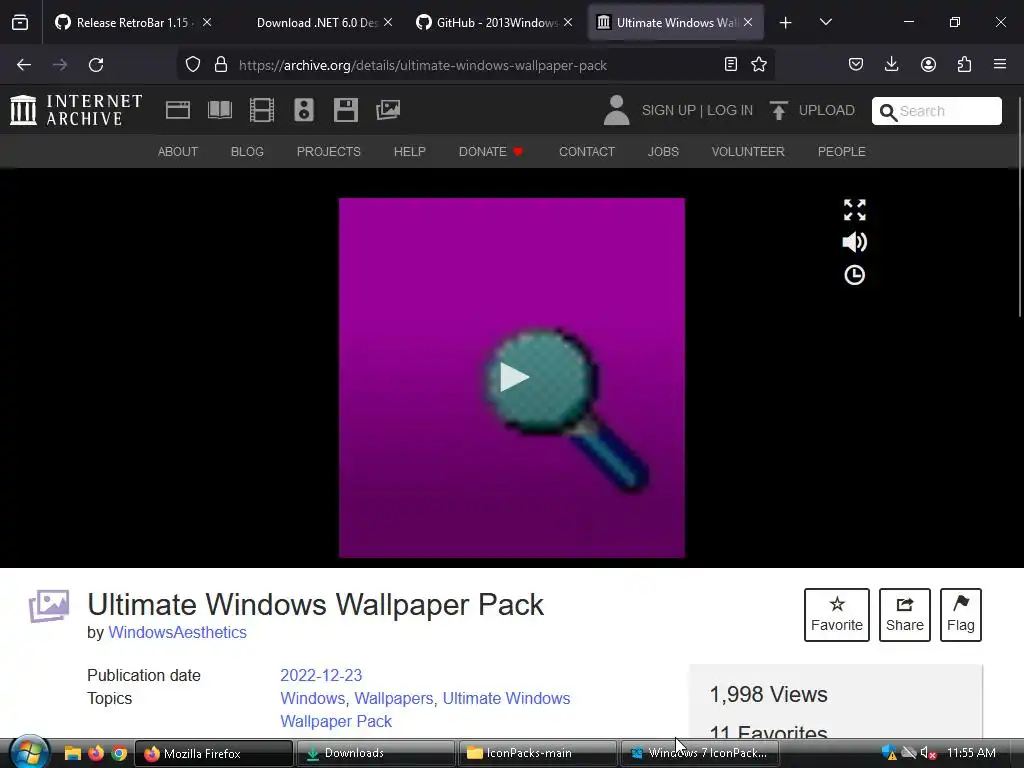Open ABOUT menu item
This screenshot has width=1024, height=768.
[178, 152]
